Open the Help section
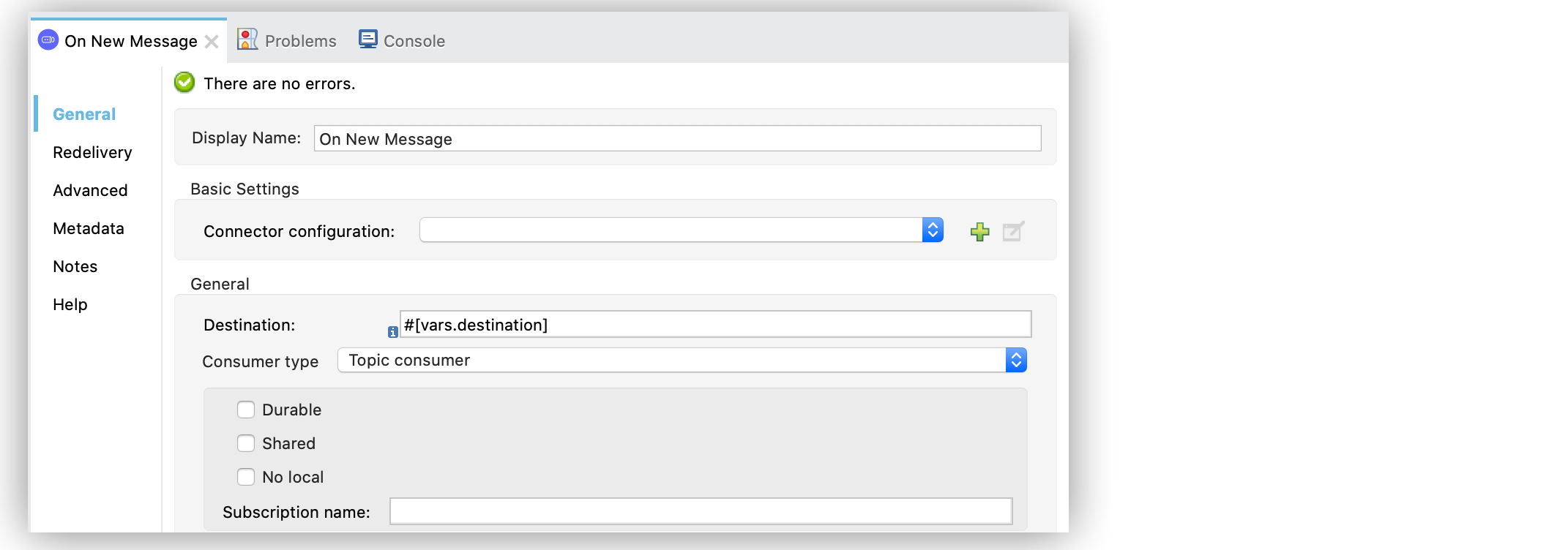 coord(70,304)
